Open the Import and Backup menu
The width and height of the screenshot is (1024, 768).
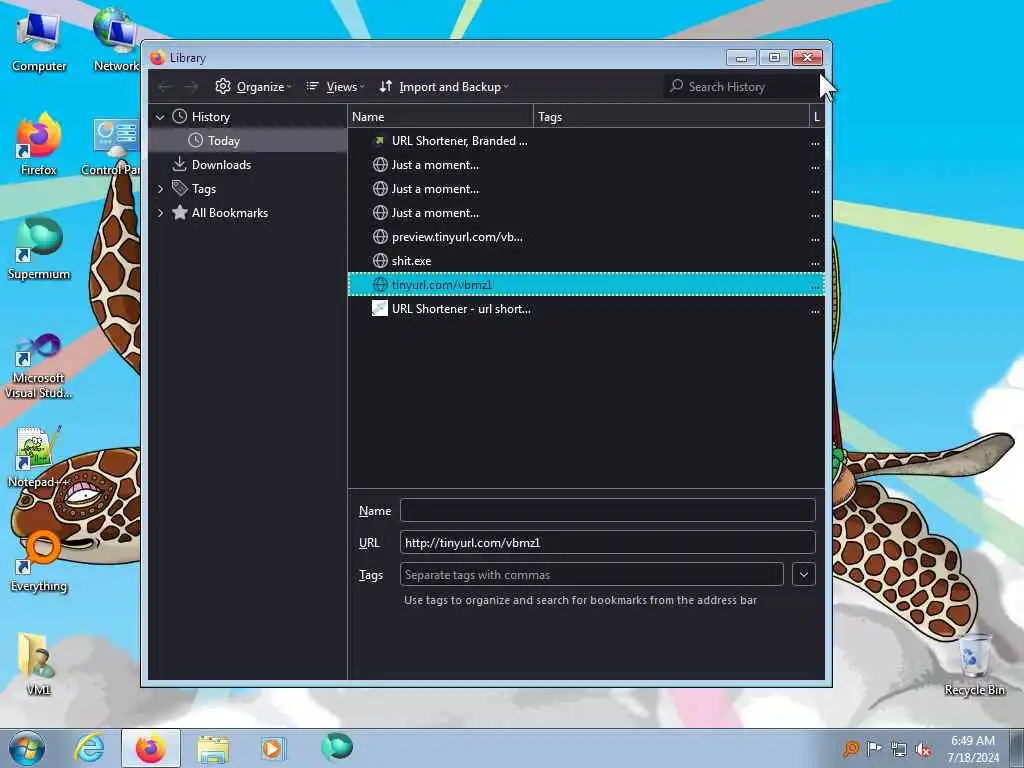click(x=444, y=87)
